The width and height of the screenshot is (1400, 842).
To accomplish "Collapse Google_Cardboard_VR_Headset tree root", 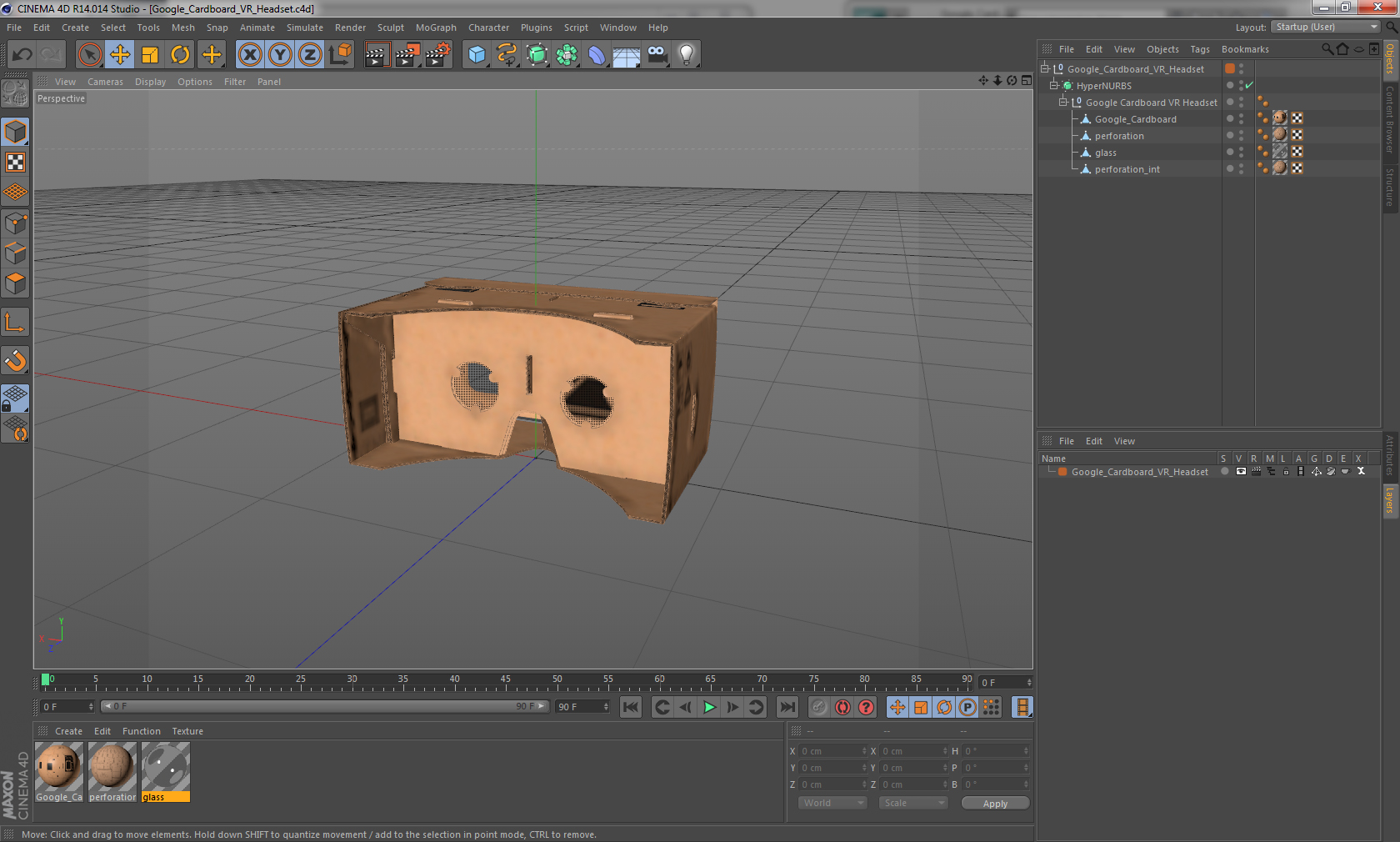I will (x=1044, y=68).
